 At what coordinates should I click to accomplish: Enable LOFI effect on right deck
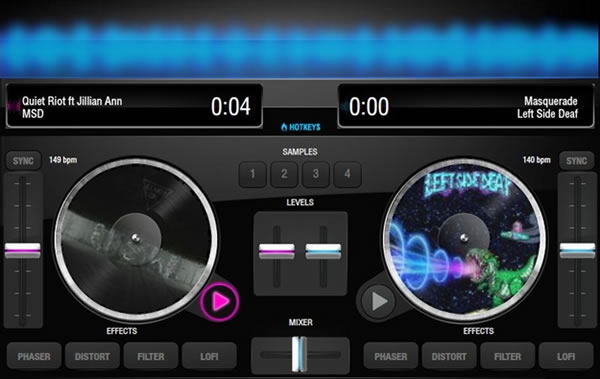tap(566, 356)
